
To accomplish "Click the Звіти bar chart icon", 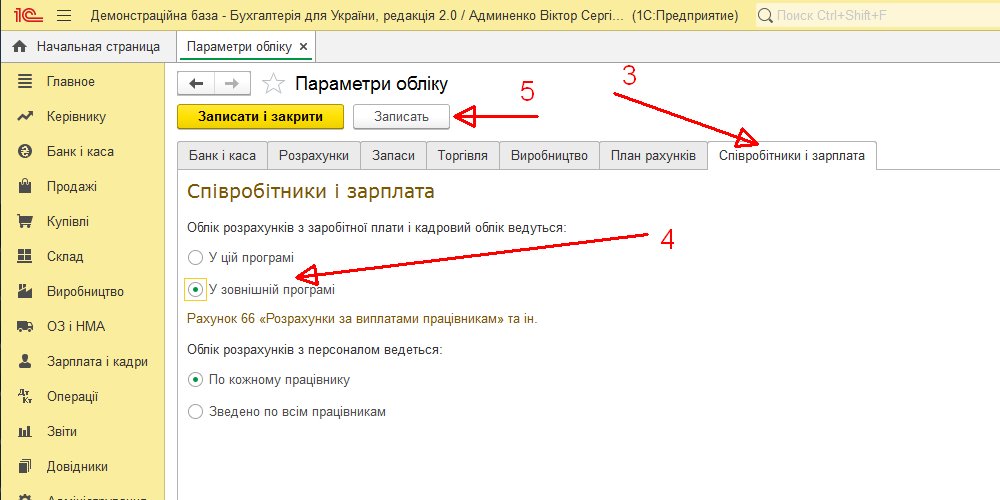I will click(25, 432).
